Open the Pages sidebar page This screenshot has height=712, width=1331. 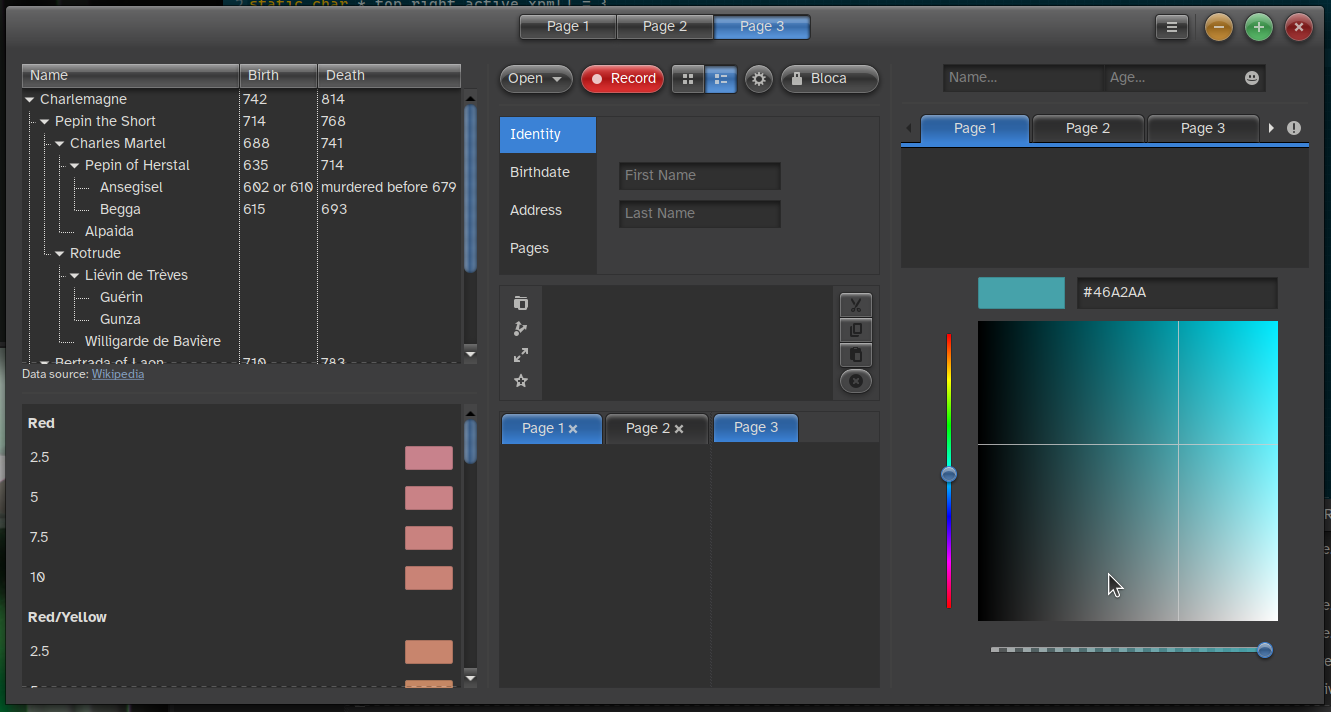pyautogui.click(x=548, y=249)
